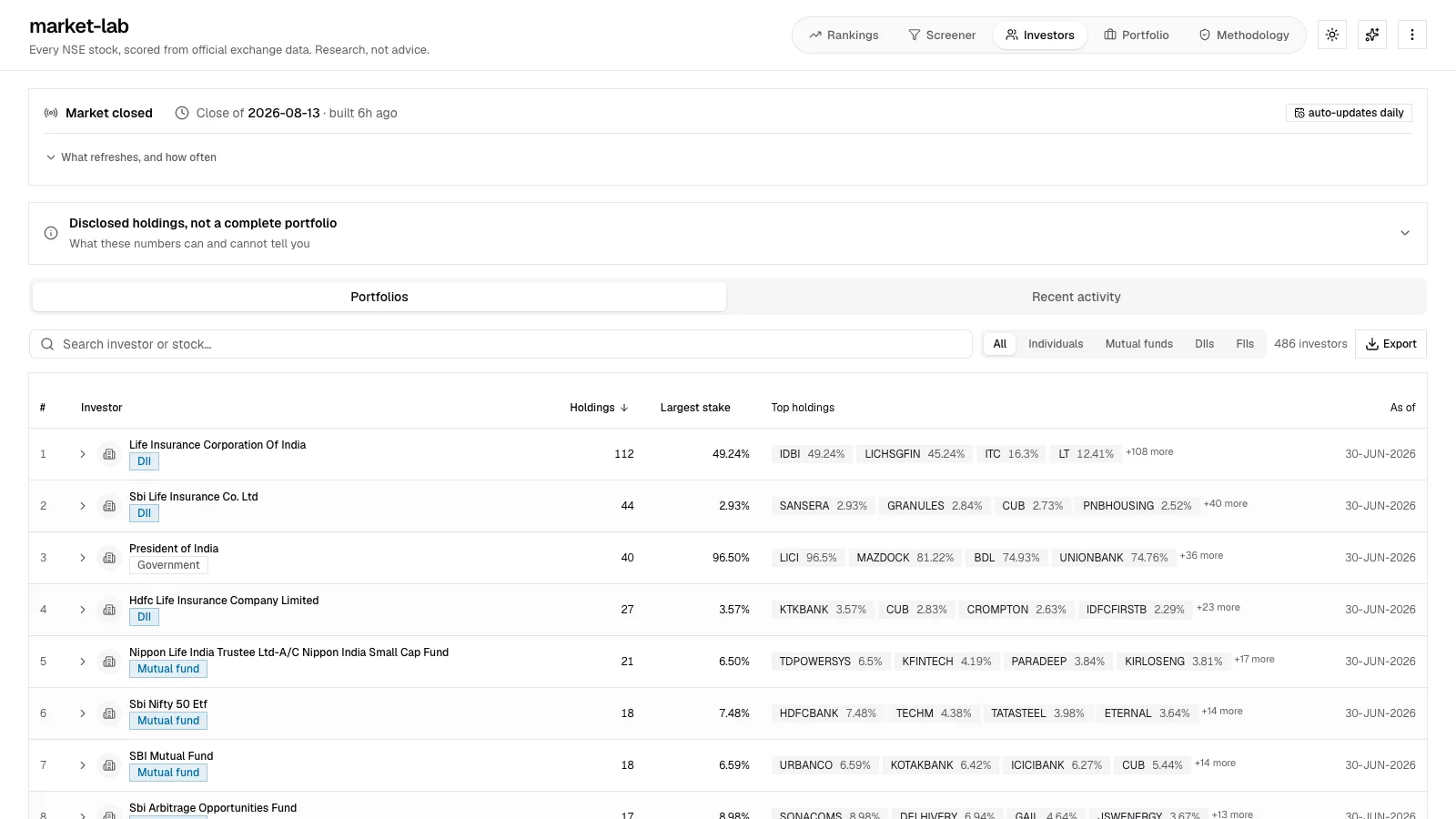Focus the Search investor or stock field
This screenshot has width=1456, height=819.
pos(500,344)
